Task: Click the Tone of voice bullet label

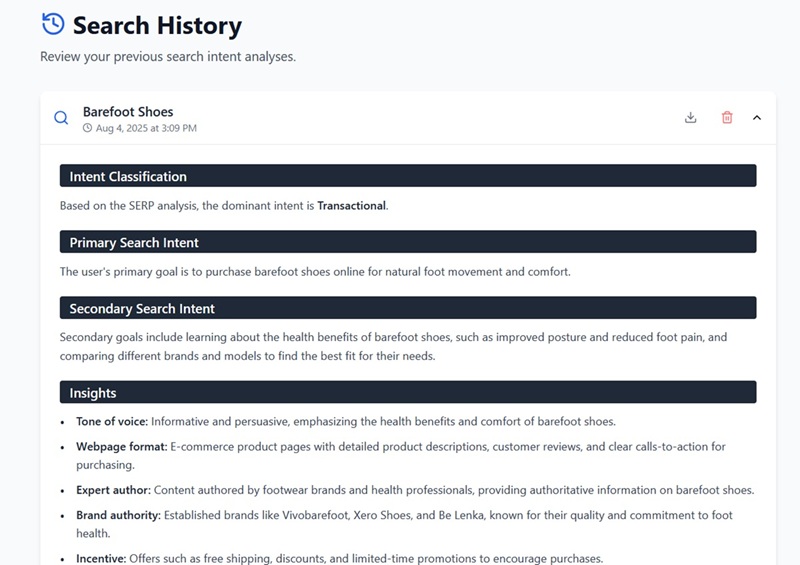Action: 111,421
